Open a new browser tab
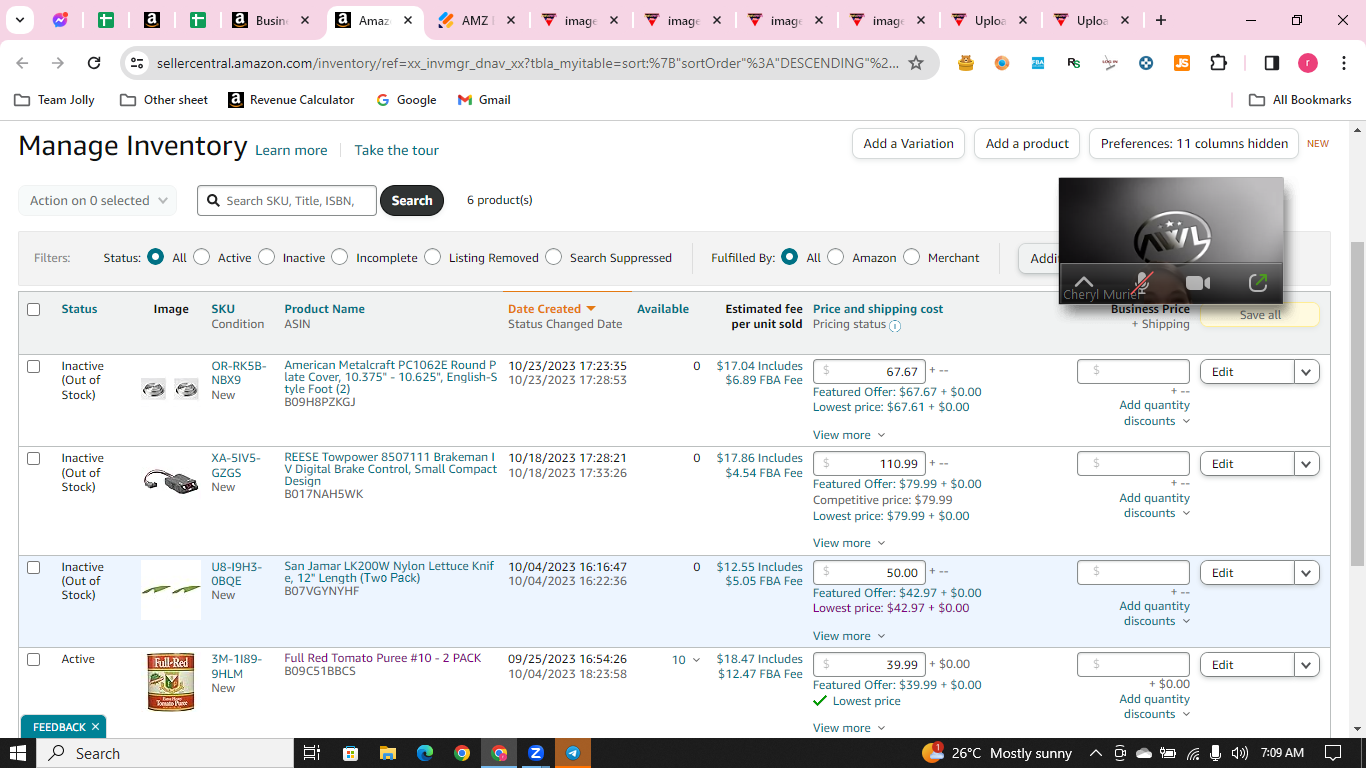The width and height of the screenshot is (1366, 768). tap(1160, 20)
